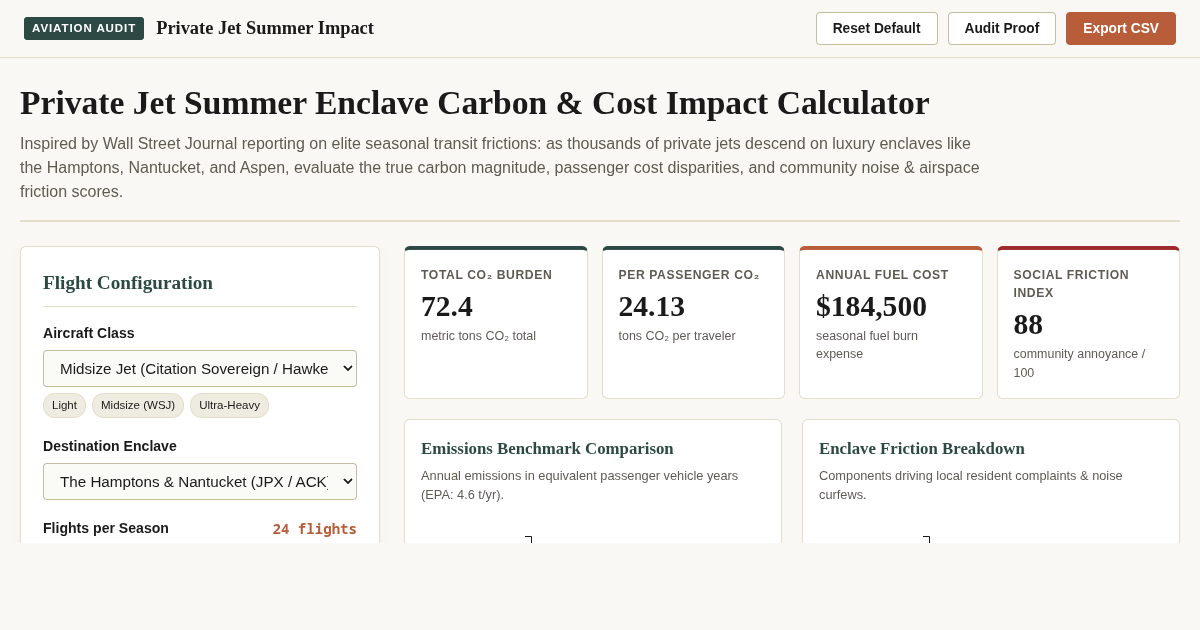This screenshot has height=630, width=1200.
Task: Open the Aircraft Class dropdown
Action: [x=200, y=368]
